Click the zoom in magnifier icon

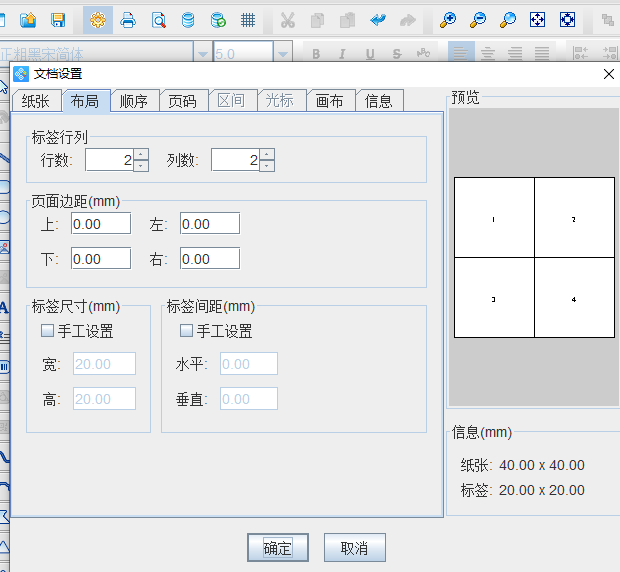coord(448,20)
